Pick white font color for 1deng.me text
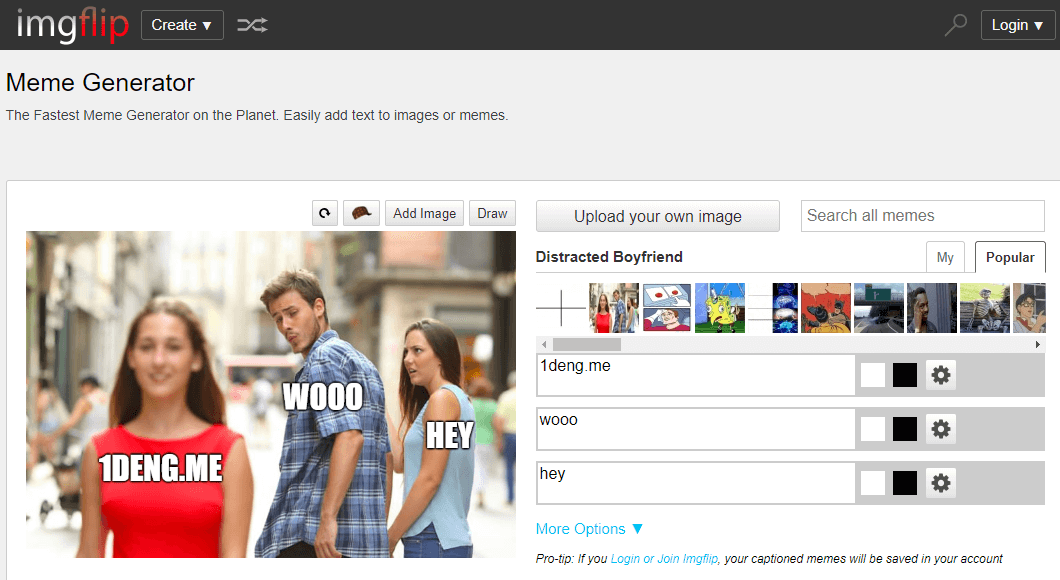Viewport: 1060px width, 580px height. [x=873, y=374]
